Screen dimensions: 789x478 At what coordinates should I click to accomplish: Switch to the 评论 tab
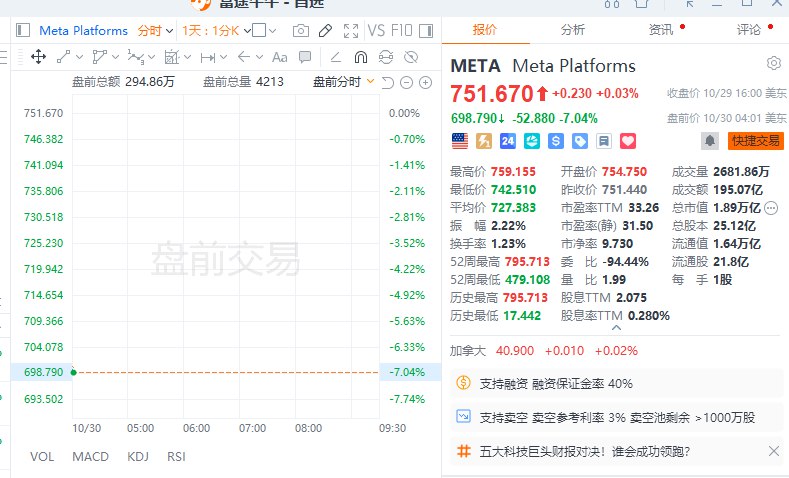tap(749, 30)
